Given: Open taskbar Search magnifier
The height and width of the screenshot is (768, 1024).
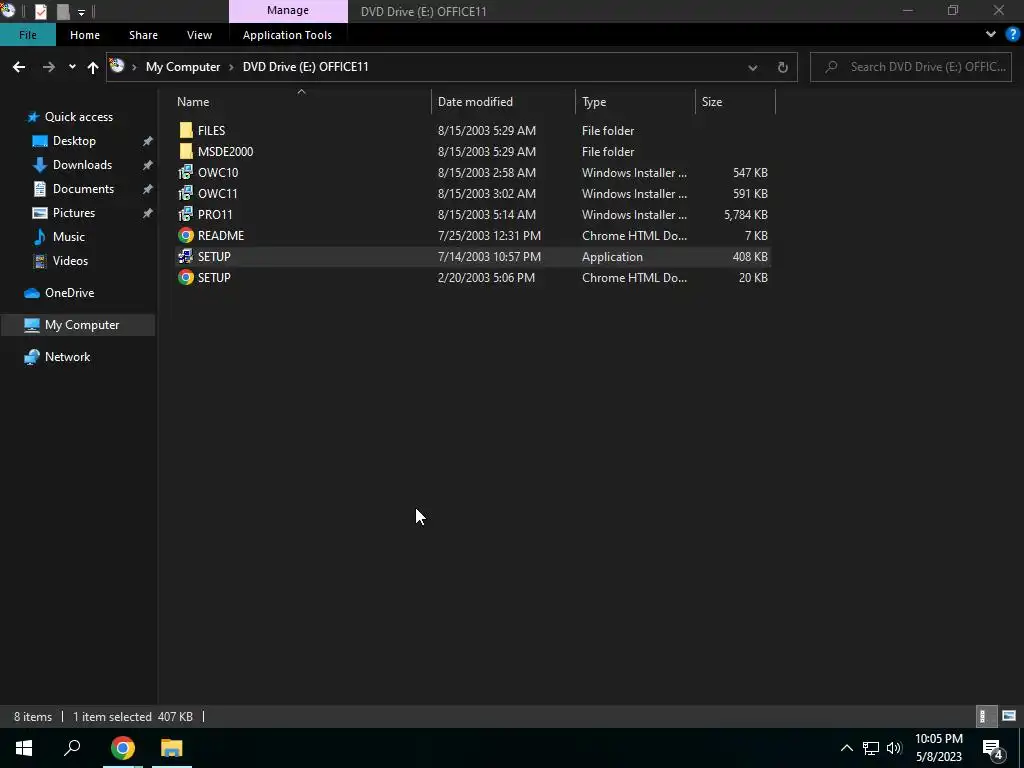Looking at the screenshot, I should point(72,748).
